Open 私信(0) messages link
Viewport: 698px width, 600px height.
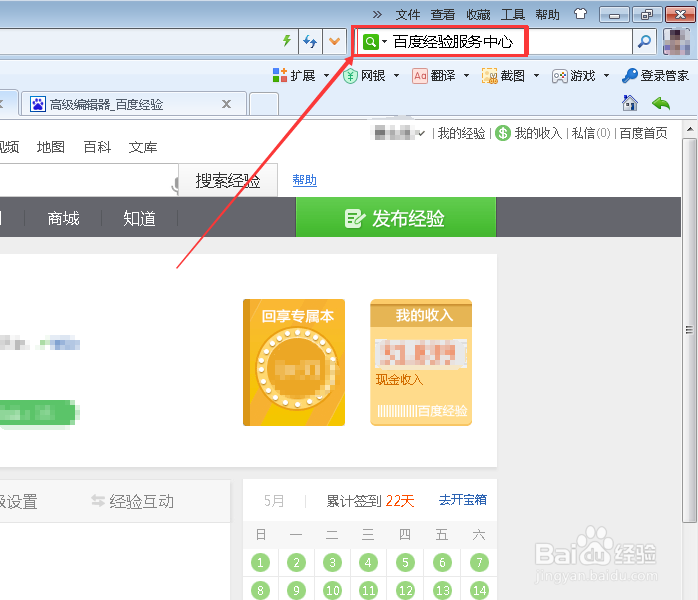[591, 133]
